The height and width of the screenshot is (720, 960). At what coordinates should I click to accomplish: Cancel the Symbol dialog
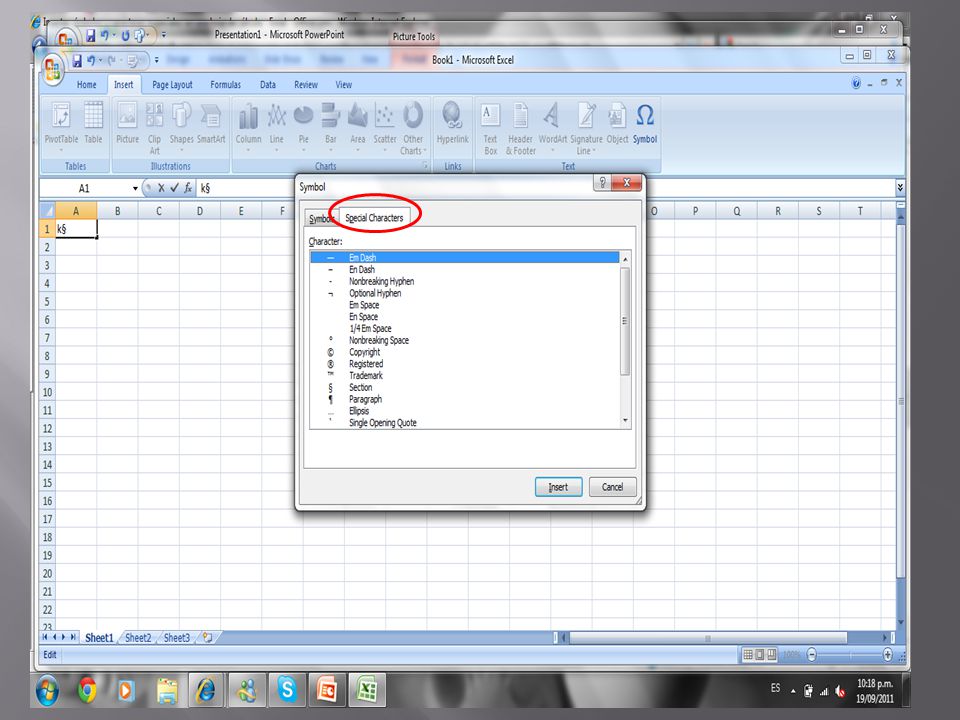(x=612, y=487)
